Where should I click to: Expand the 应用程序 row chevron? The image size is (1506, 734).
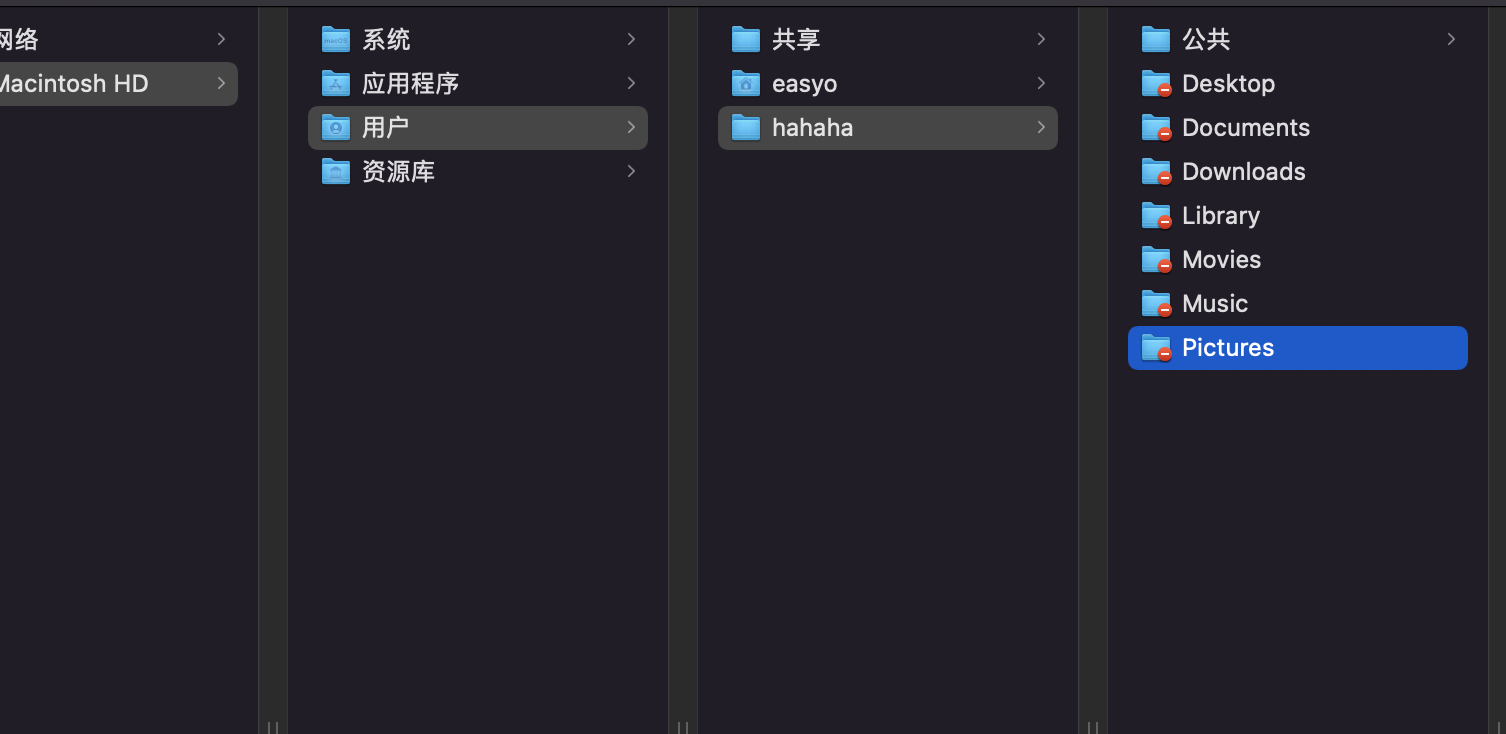coord(631,83)
